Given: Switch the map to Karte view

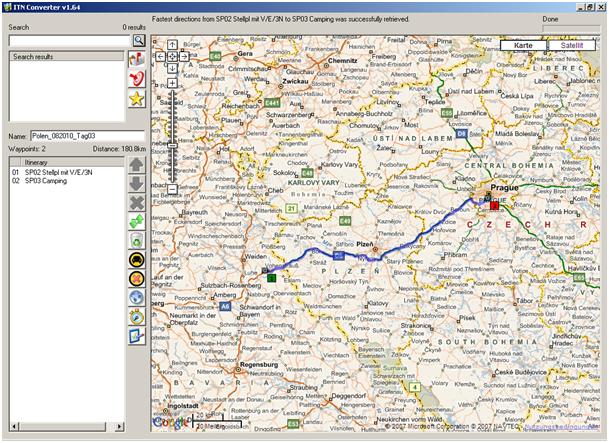Looking at the screenshot, I should click(523, 45).
